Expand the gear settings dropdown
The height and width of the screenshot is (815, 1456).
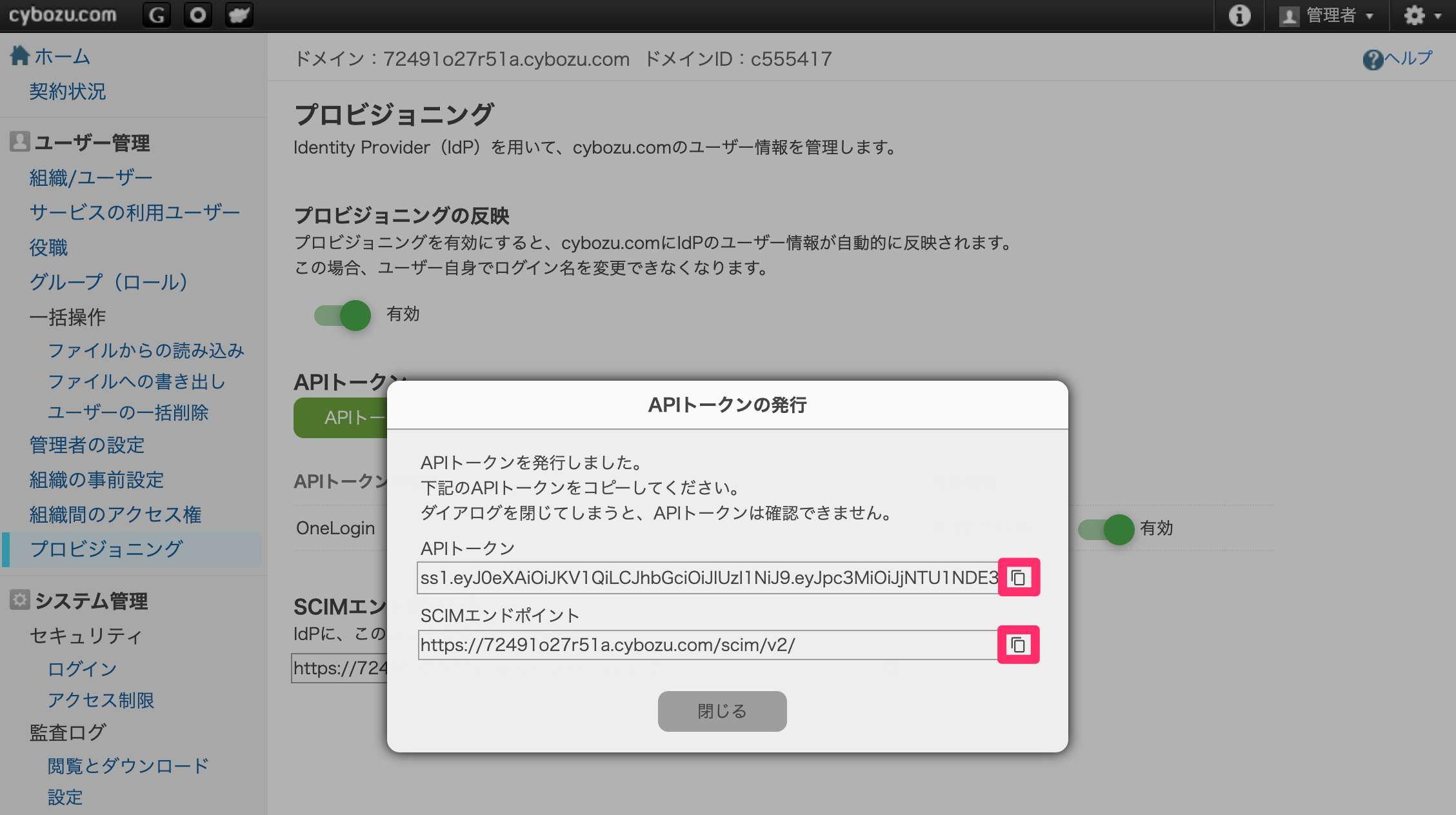[x=1422, y=15]
